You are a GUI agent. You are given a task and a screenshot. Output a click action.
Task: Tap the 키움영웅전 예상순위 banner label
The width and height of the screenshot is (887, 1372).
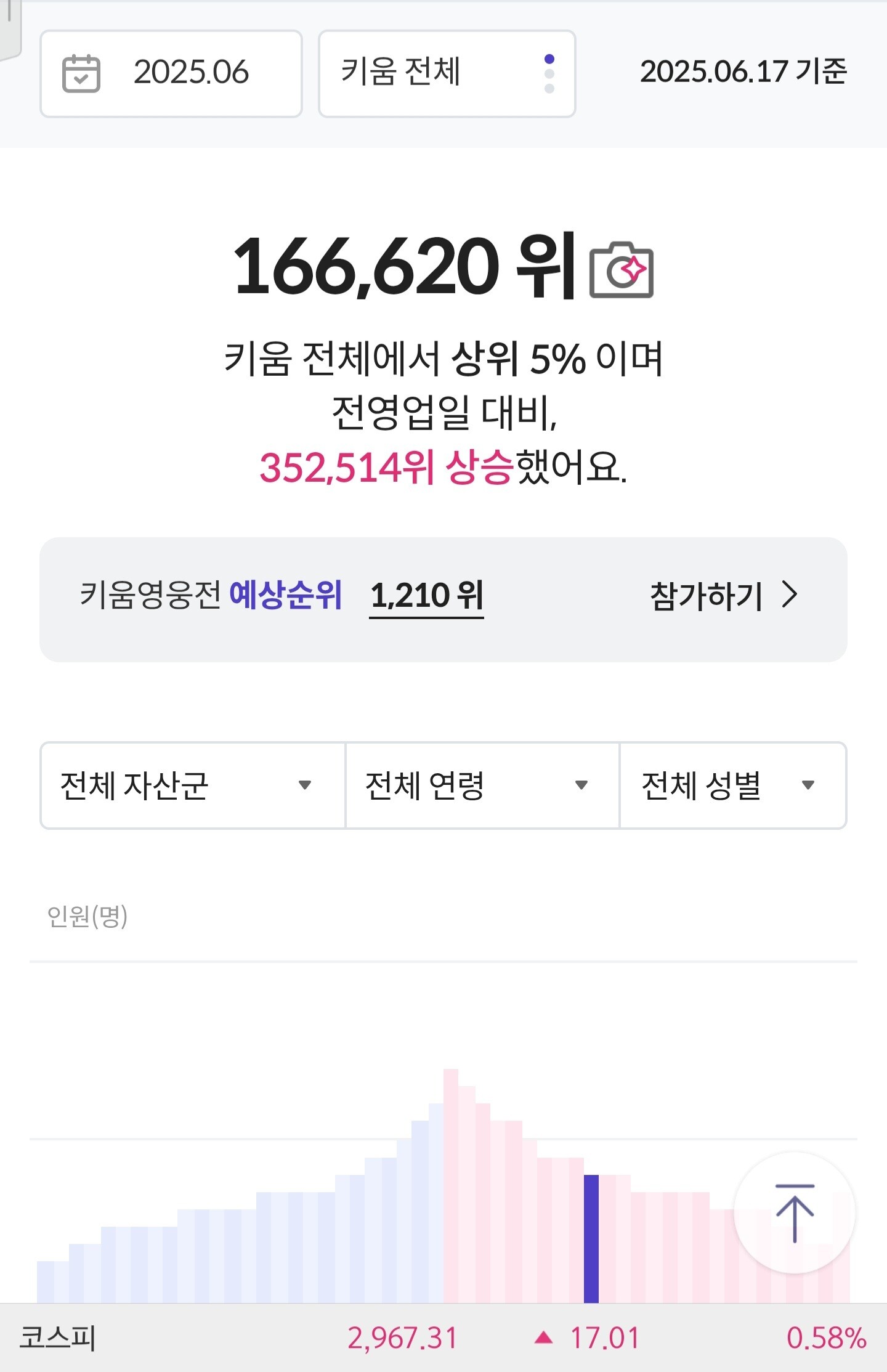(x=211, y=596)
